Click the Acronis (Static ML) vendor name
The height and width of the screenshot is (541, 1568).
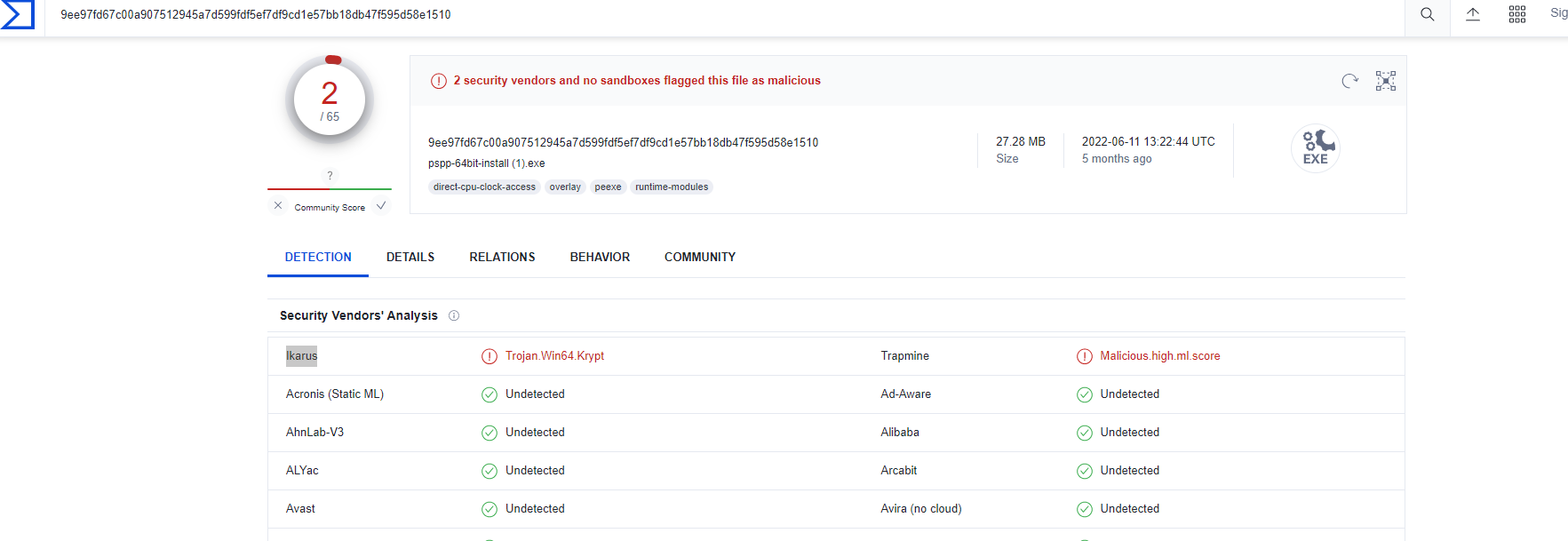click(335, 394)
